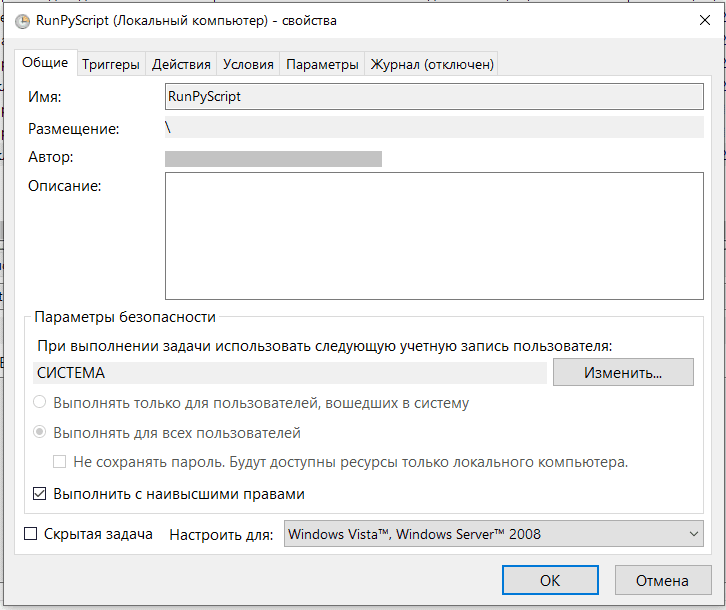Image resolution: width=726 pixels, height=610 pixels.
Task: Disable 'Выполнить с наивысшими правами' checkbox
Action: click(x=40, y=493)
